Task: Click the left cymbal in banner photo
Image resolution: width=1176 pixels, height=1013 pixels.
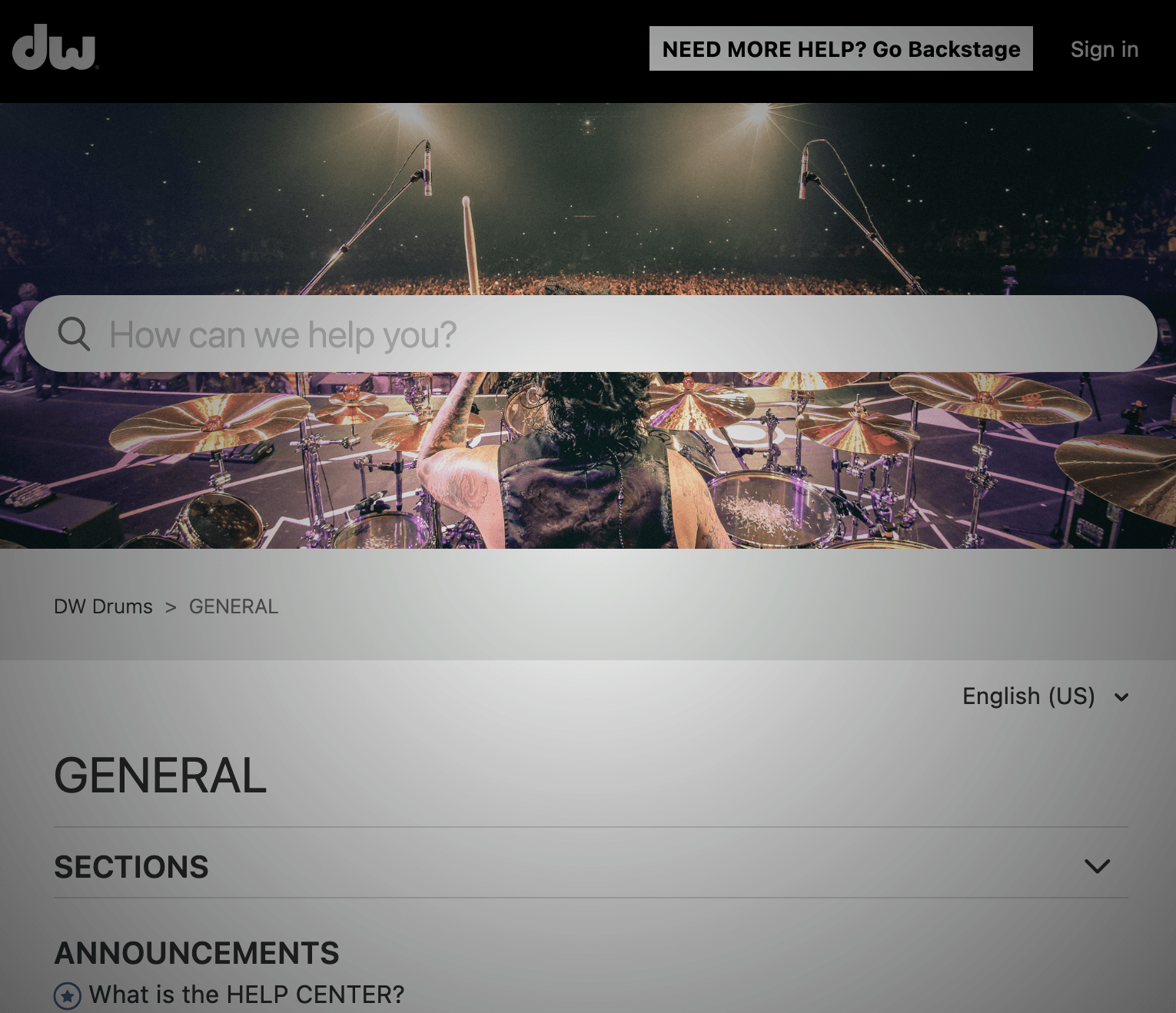Action: 209,421
